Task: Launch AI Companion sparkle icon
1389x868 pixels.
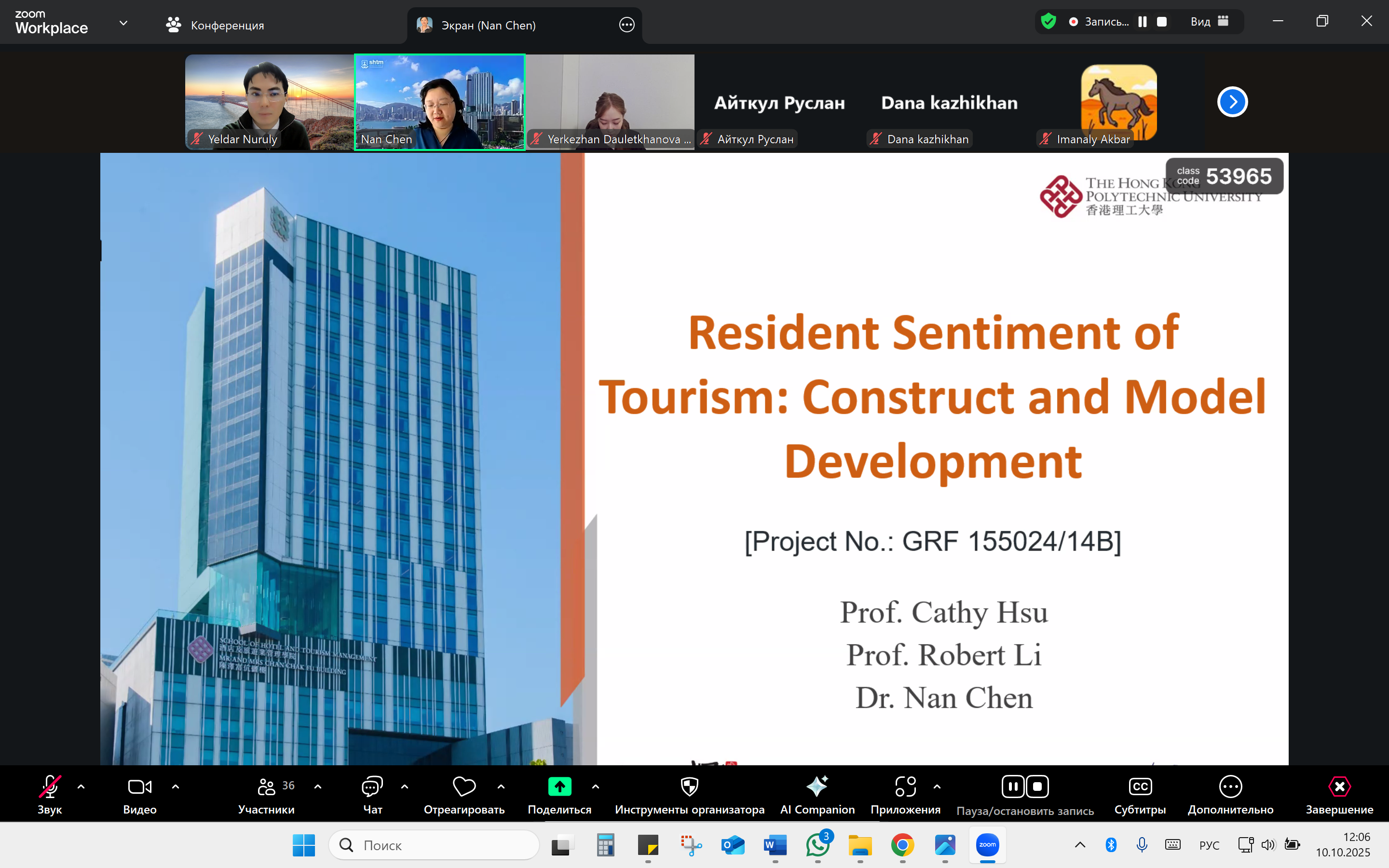Action: [x=817, y=787]
